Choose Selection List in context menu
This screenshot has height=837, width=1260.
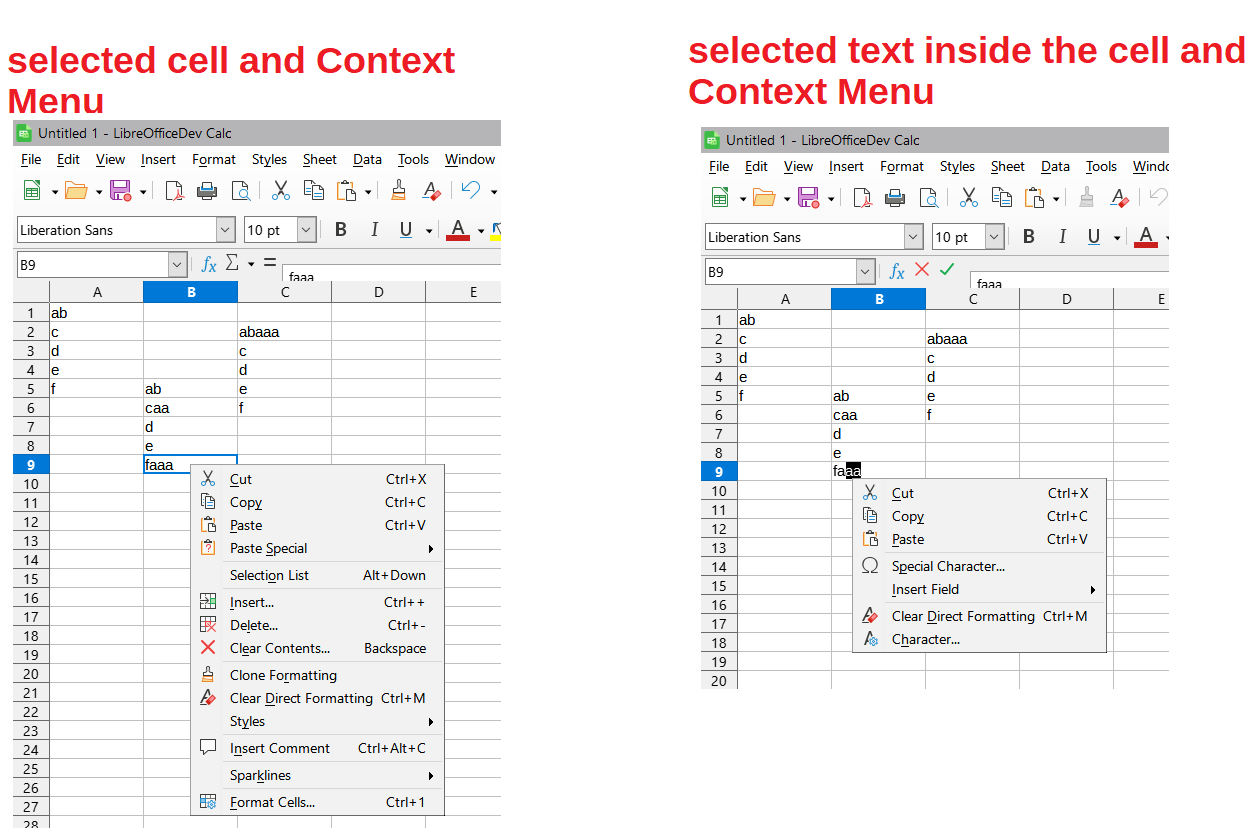point(317,575)
